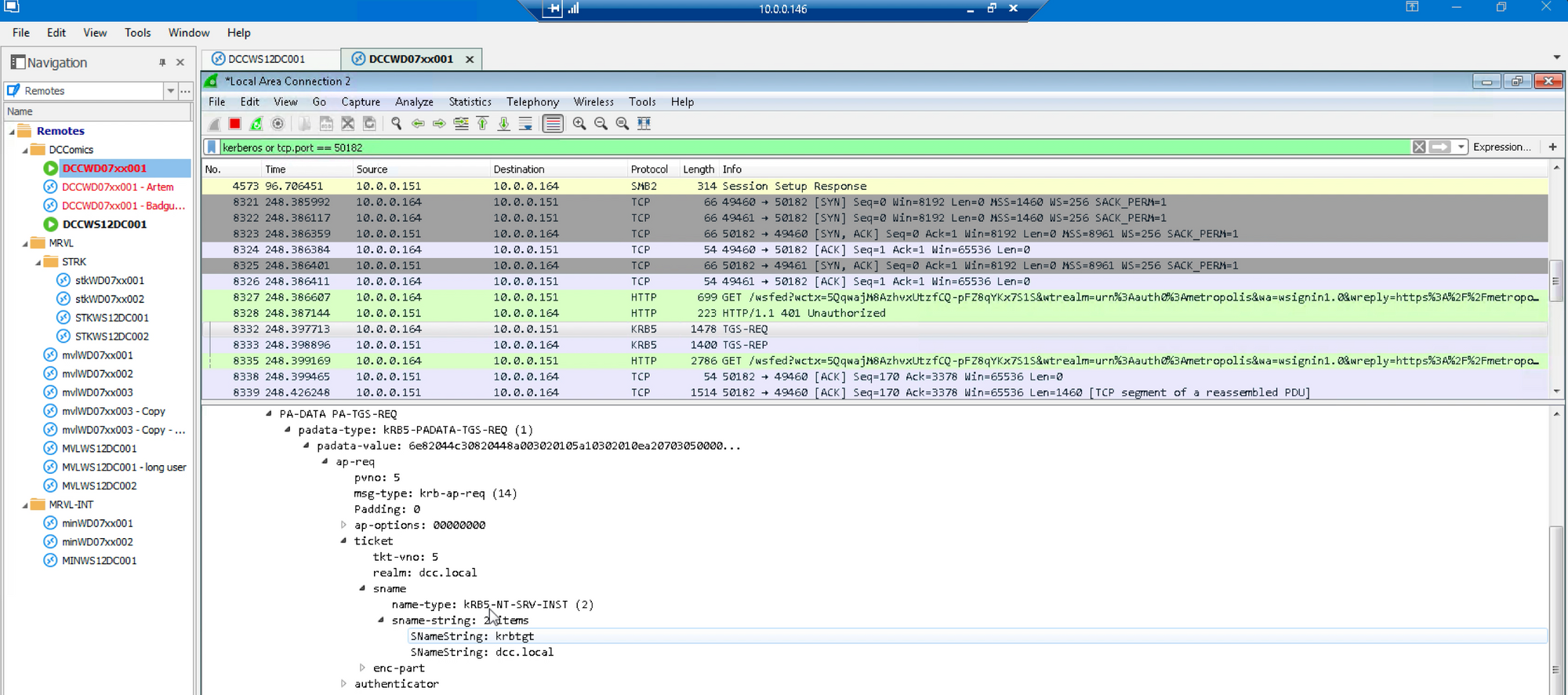Viewport: 1568px width, 695px height.
Task: Click the connection signal strength icon
Action: pyautogui.click(x=574, y=9)
